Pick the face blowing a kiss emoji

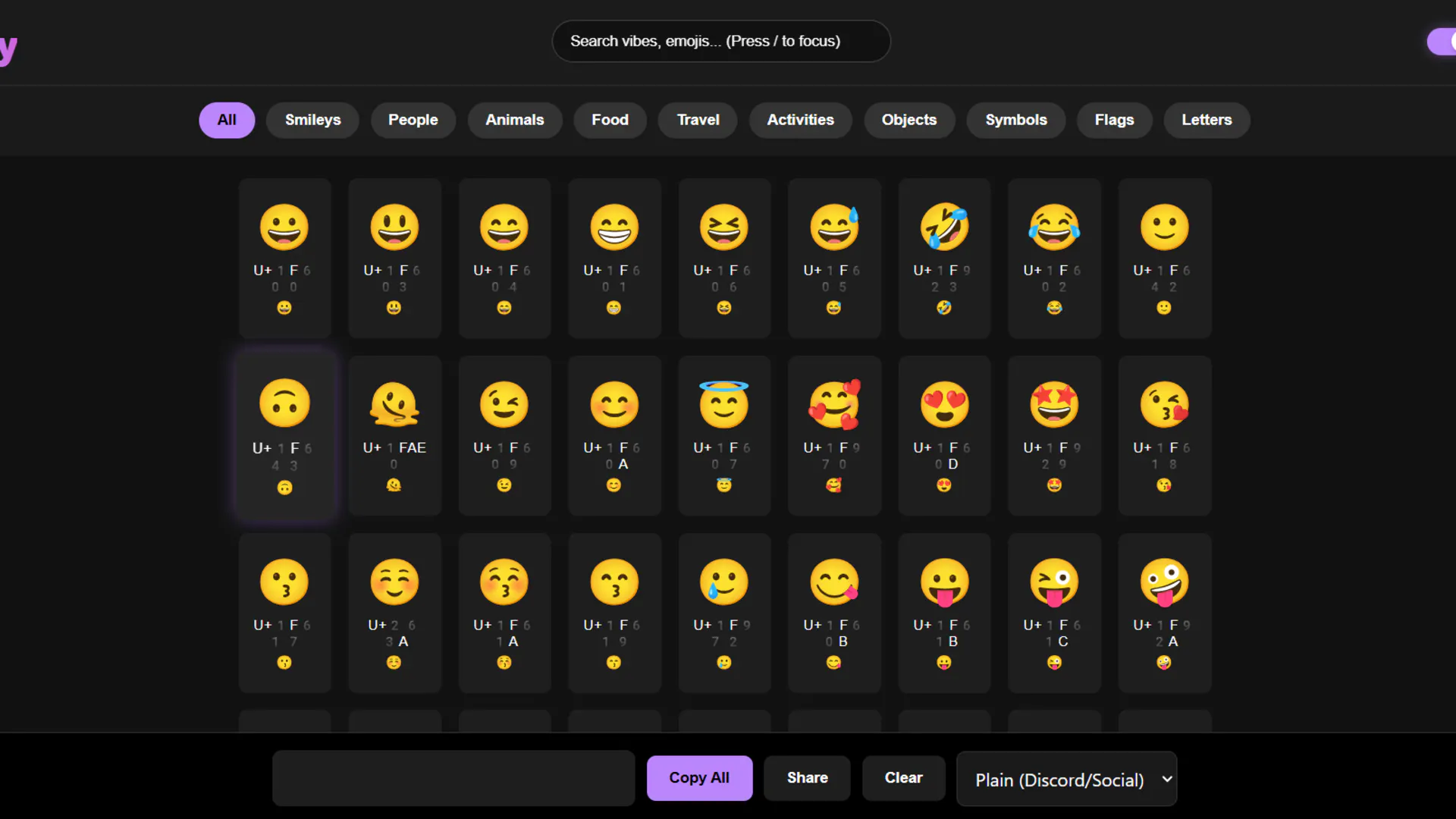[x=1165, y=436]
